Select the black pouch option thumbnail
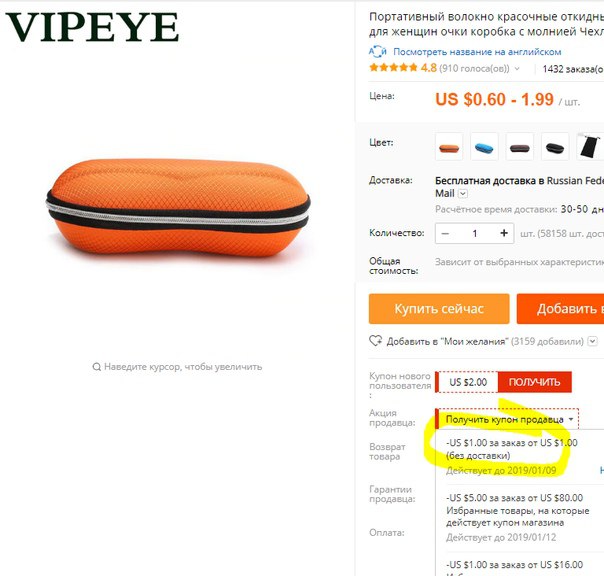The image size is (604, 576). [x=590, y=147]
